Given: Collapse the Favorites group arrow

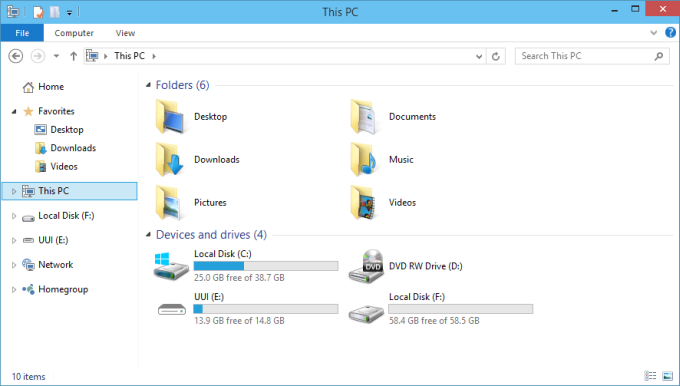Looking at the screenshot, I should [14, 111].
